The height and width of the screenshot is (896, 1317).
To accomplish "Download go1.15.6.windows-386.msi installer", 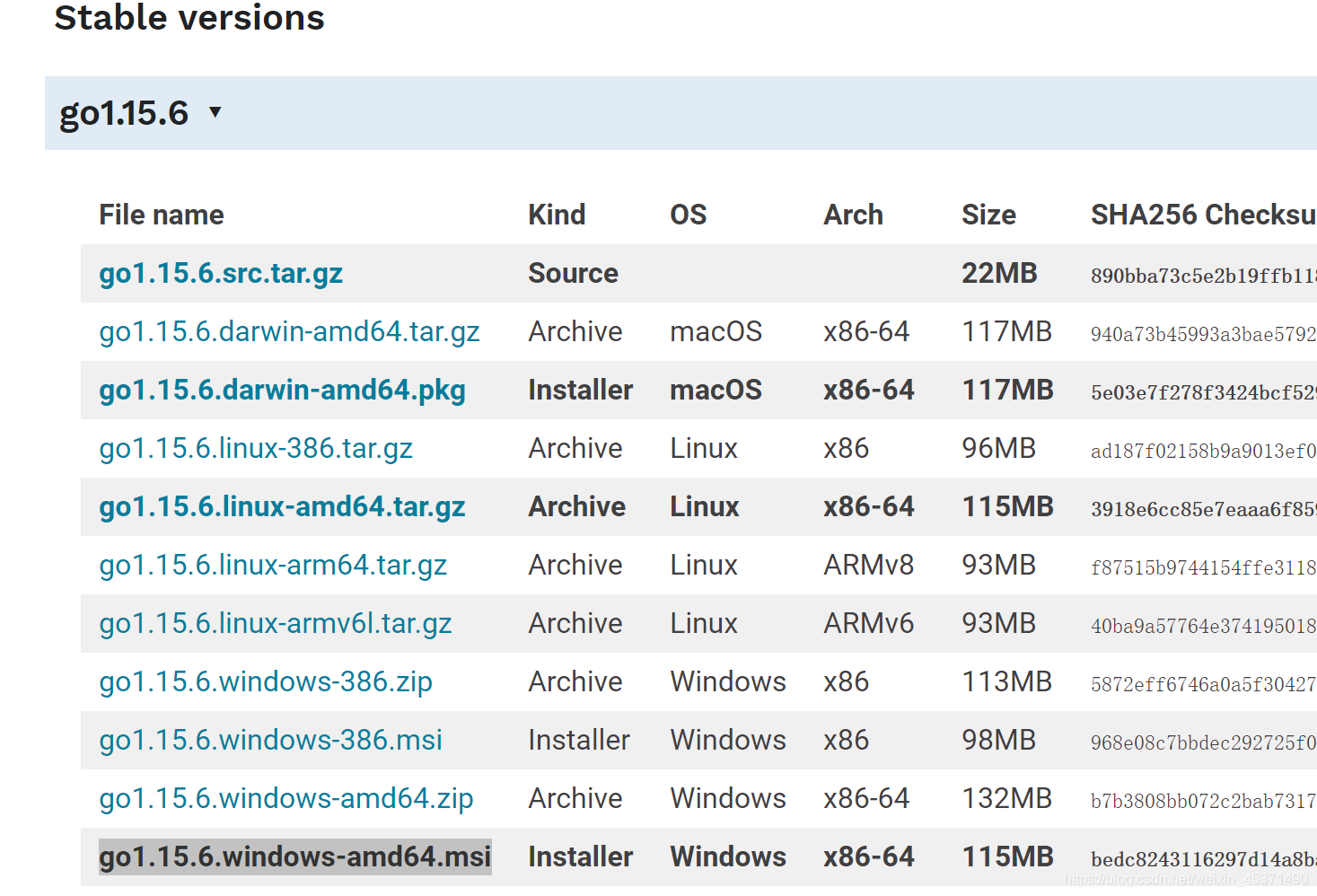I will pos(271,740).
